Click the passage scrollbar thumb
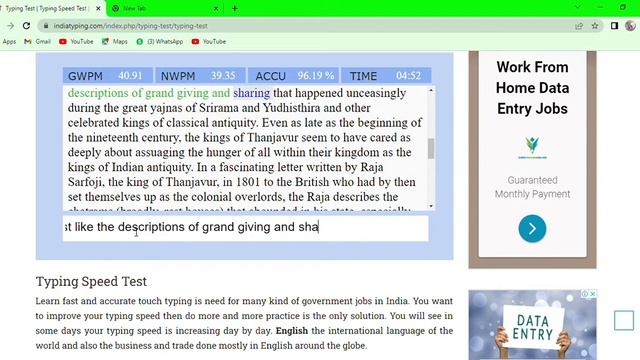640x360 pixels. (x=431, y=149)
